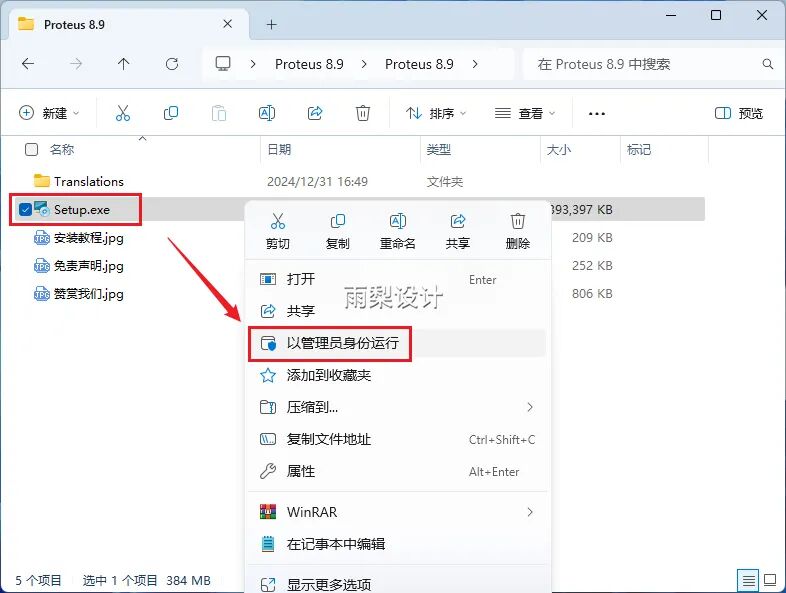Click the search box for Proteus 8.9
The width and height of the screenshot is (786, 593).
tap(645, 64)
